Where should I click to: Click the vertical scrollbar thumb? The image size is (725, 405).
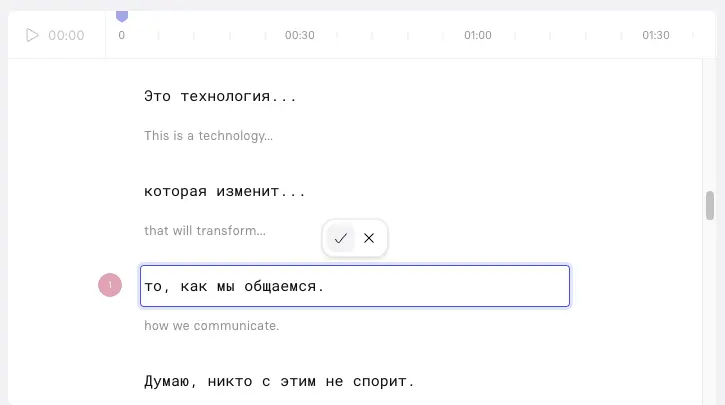(x=710, y=205)
